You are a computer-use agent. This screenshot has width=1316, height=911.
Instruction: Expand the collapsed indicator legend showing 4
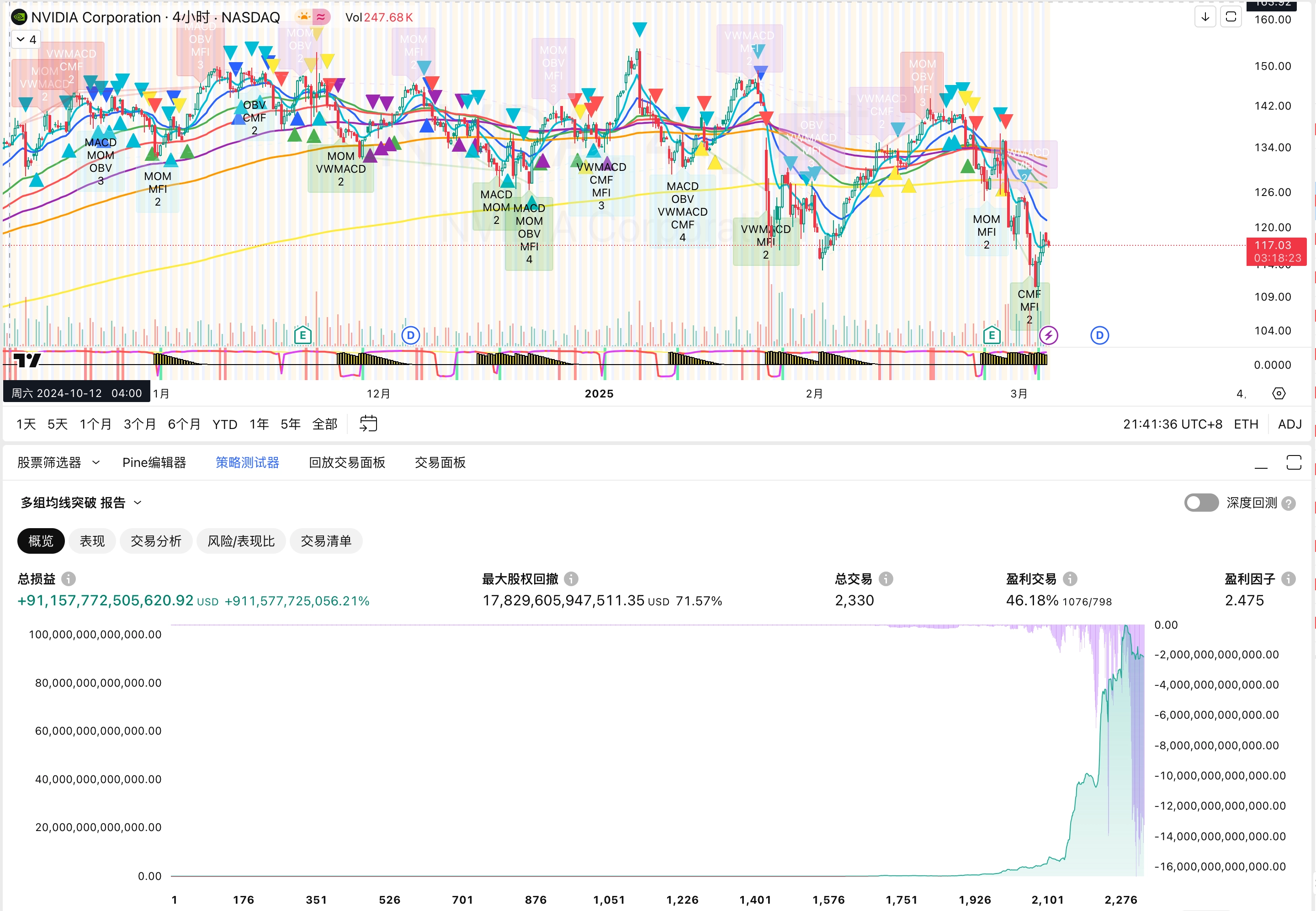[x=26, y=39]
